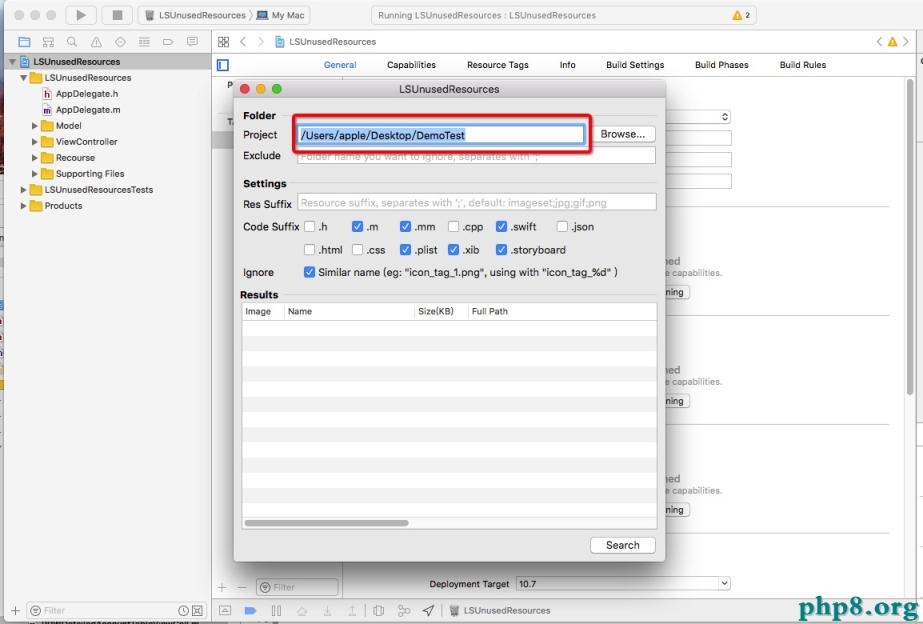Switch to the Build Settings tab
Image resolution: width=923 pixels, height=624 pixels.
coord(634,65)
